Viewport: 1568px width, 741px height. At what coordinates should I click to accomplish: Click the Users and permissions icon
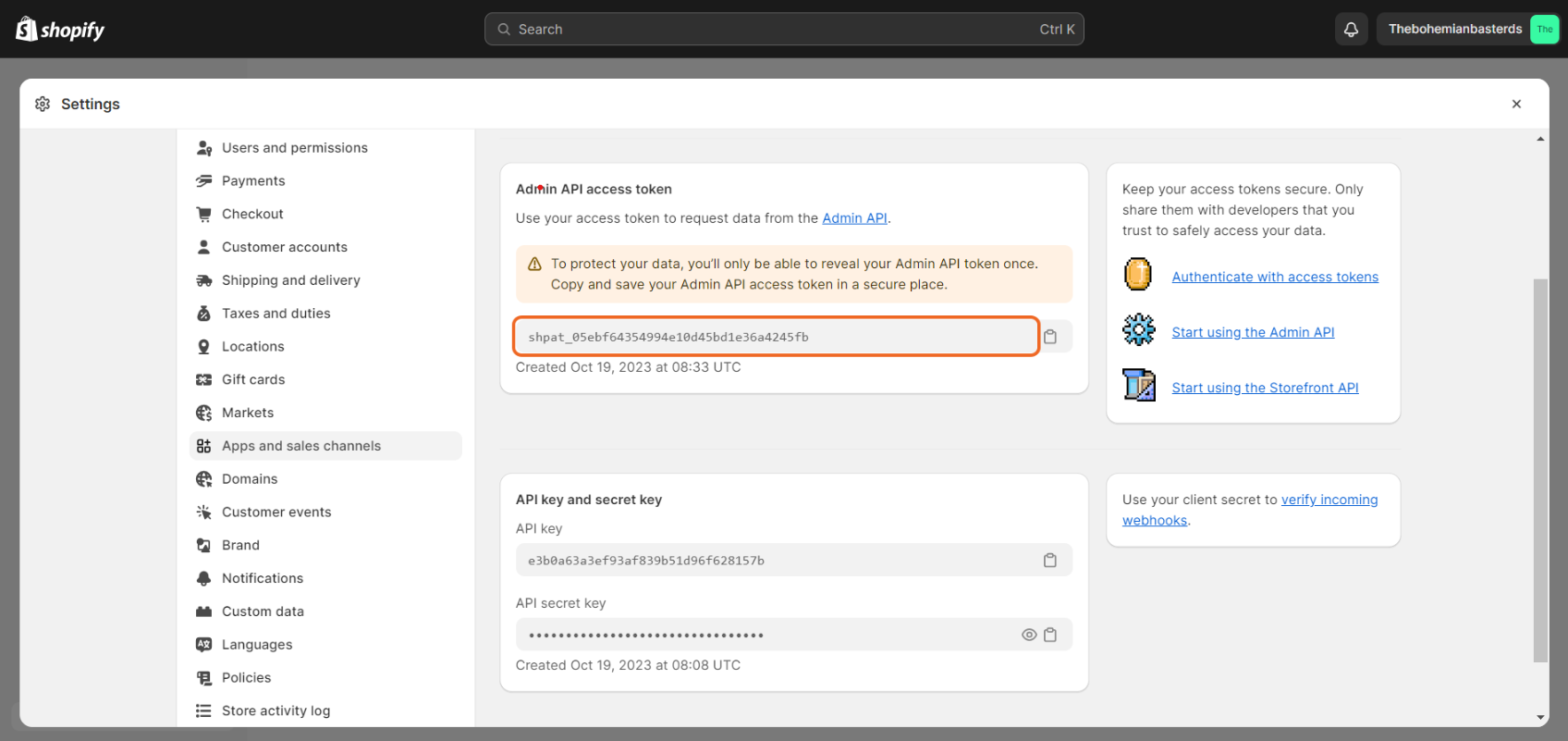(x=204, y=148)
